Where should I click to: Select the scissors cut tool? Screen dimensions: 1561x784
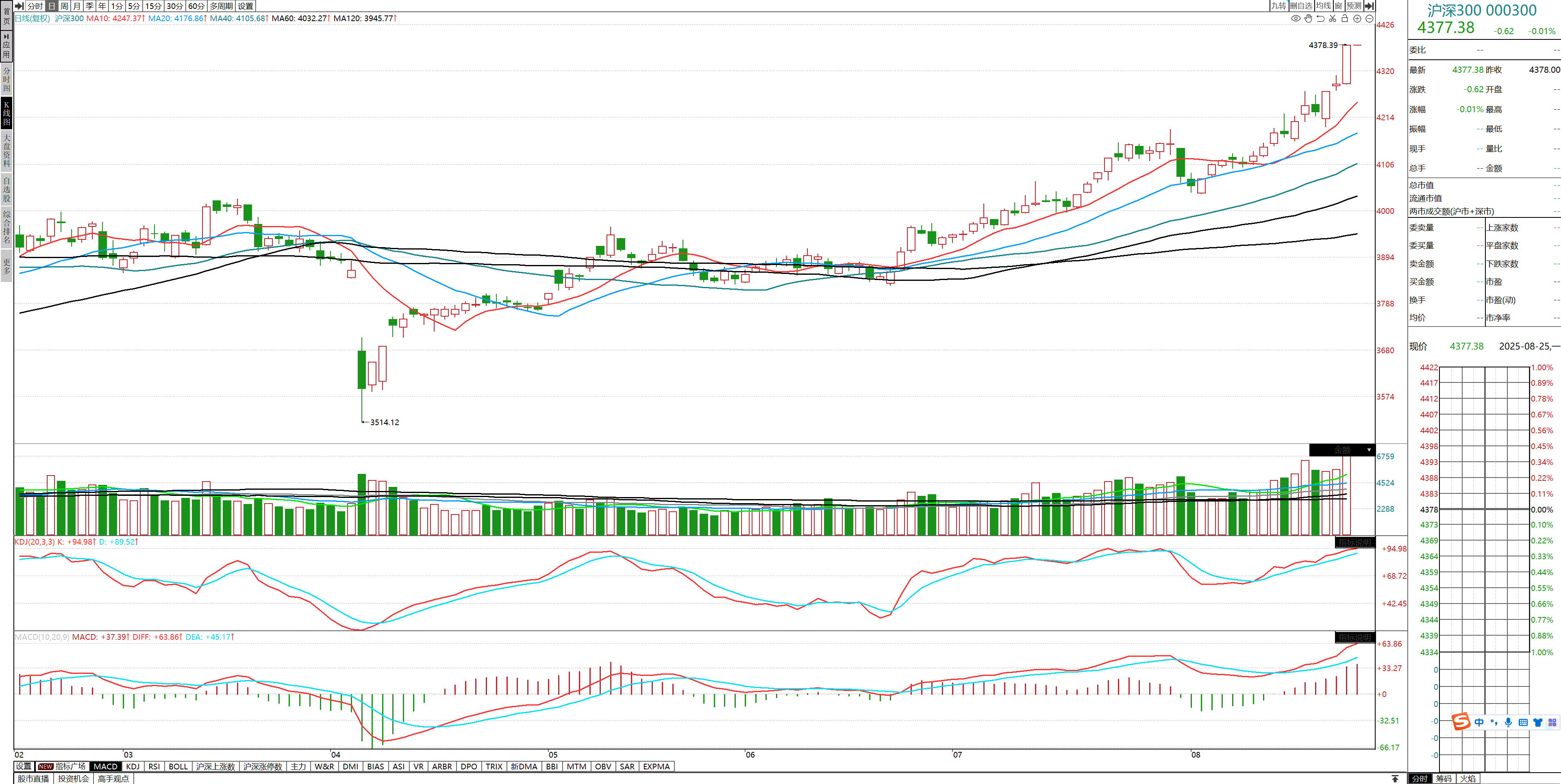pyautogui.click(x=1333, y=19)
